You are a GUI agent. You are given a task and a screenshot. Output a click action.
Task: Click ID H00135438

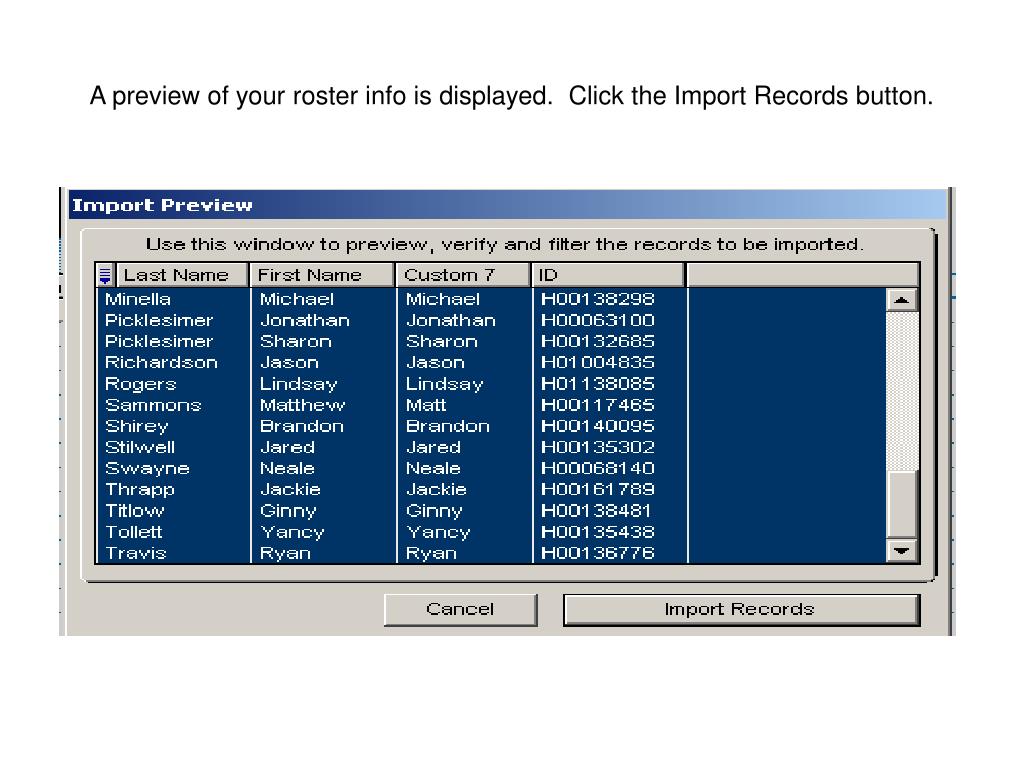click(598, 532)
